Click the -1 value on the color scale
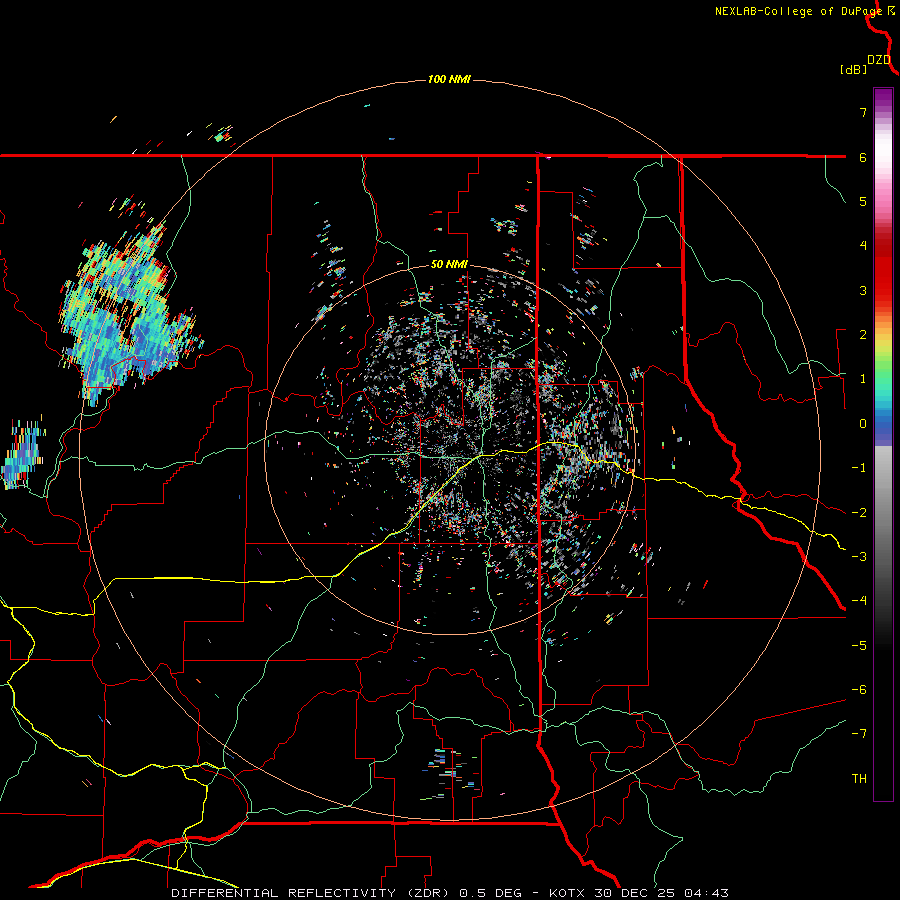Viewport: 900px width, 900px height. point(859,468)
